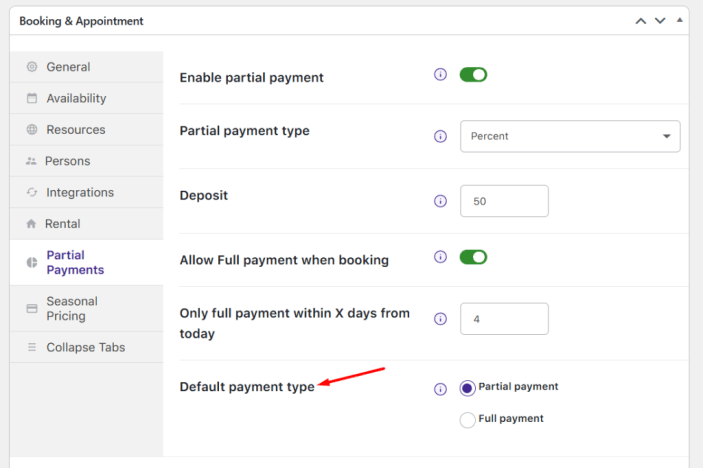The height and width of the screenshot is (468, 703).
Task: Collapse the Booking & Appointment panel
Action: [x=680, y=20]
